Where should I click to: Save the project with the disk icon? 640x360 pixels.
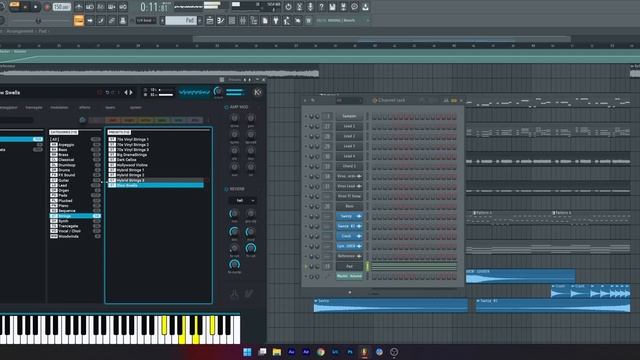click(x=332, y=7)
